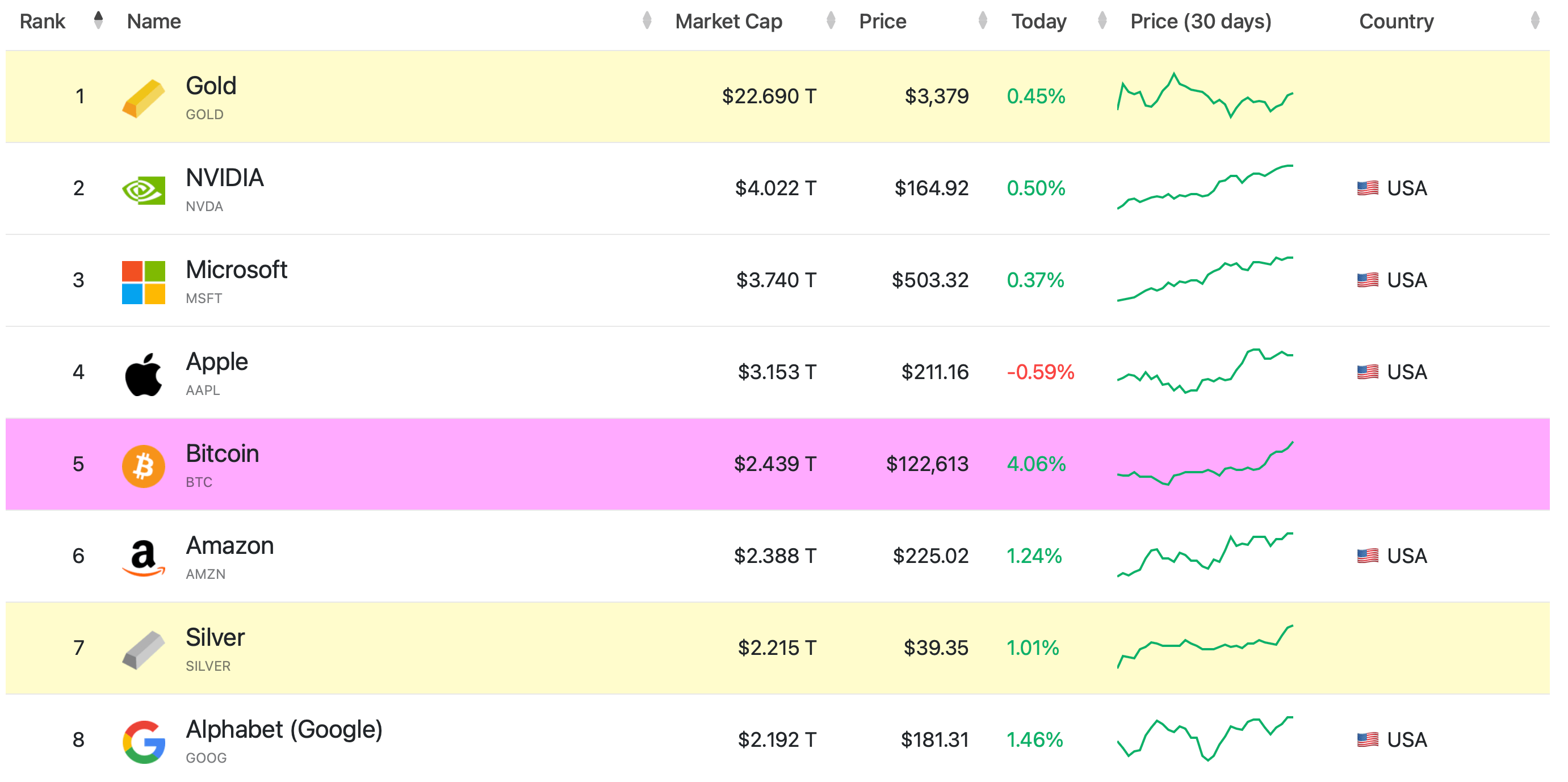The image size is (1568, 782).
Task: Click the Bitcoin logo icon
Action: [143, 466]
